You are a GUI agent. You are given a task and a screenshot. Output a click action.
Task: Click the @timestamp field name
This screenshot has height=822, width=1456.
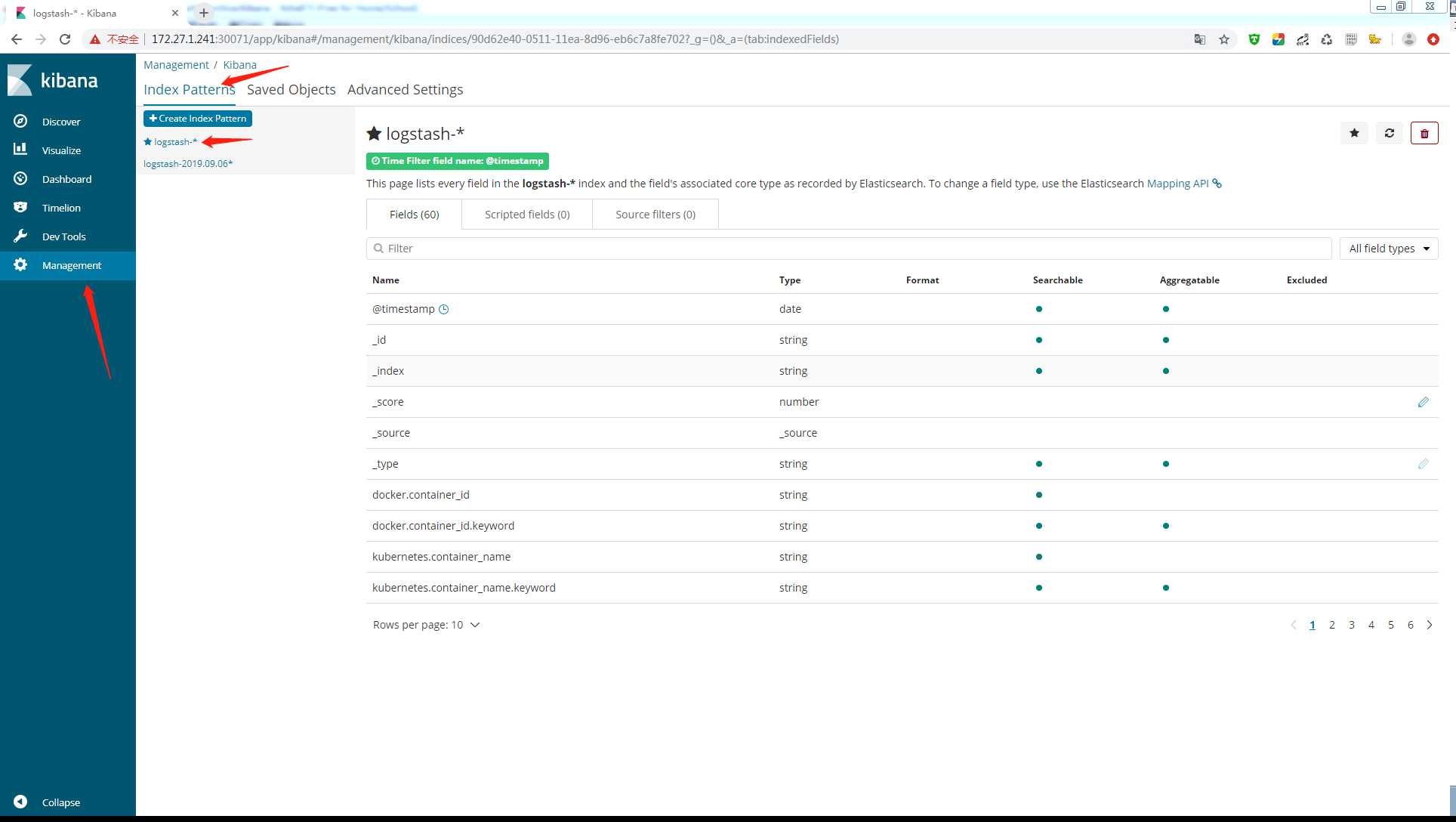pyautogui.click(x=403, y=309)
